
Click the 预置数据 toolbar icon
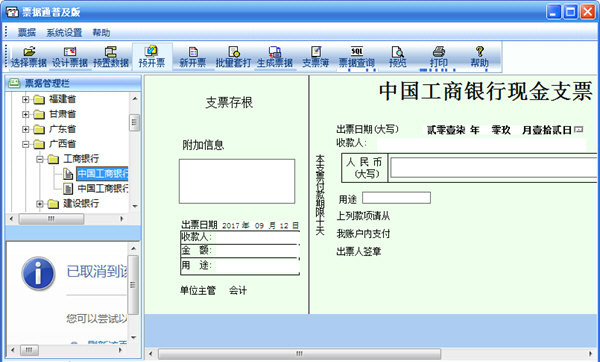pos(111,57)
